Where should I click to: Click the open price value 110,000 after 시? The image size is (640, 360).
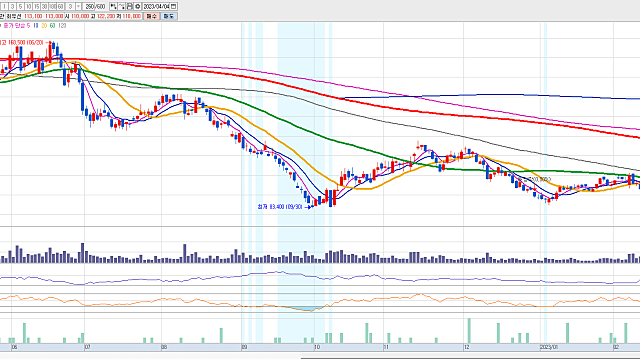coord(80,16)
